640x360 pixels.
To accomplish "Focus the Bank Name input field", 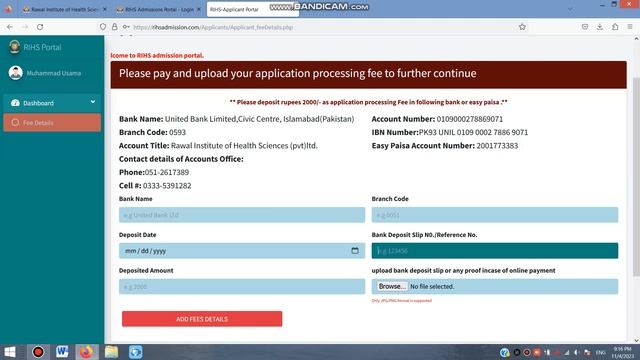I will click(242, 215).
